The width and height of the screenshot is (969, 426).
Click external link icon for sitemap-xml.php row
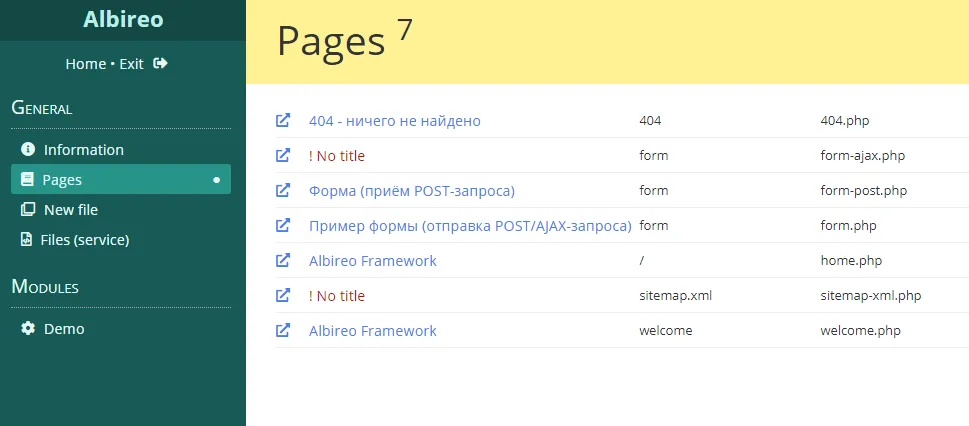tap(283, 296)
